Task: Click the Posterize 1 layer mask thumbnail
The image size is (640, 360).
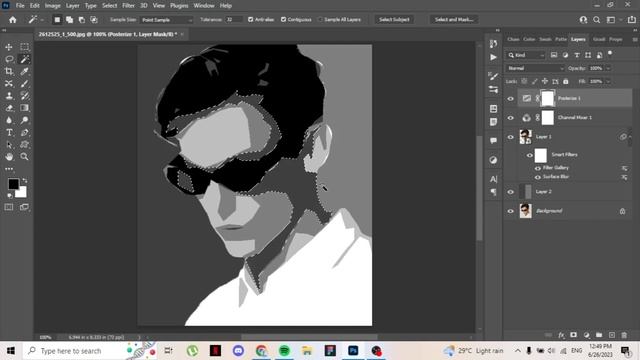Action: click(548, 98)
